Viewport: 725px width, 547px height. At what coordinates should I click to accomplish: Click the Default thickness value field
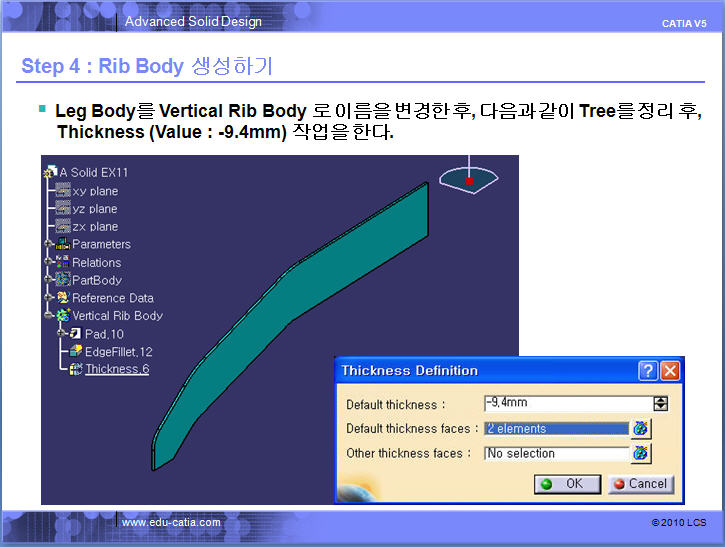(566, 404)
